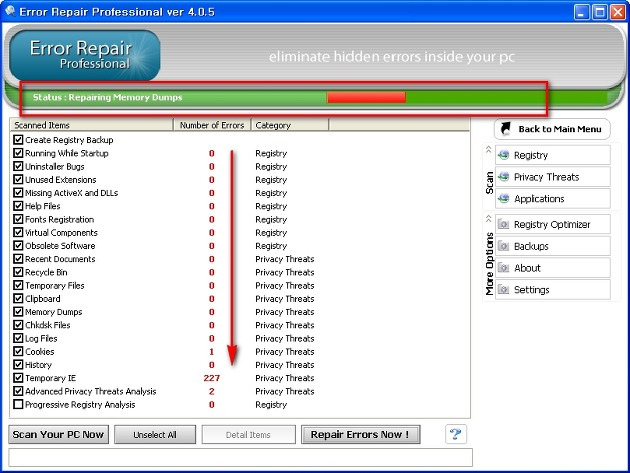Go Back to Main Menu
The width and height of the screenshot is (630, 473).
552,129
